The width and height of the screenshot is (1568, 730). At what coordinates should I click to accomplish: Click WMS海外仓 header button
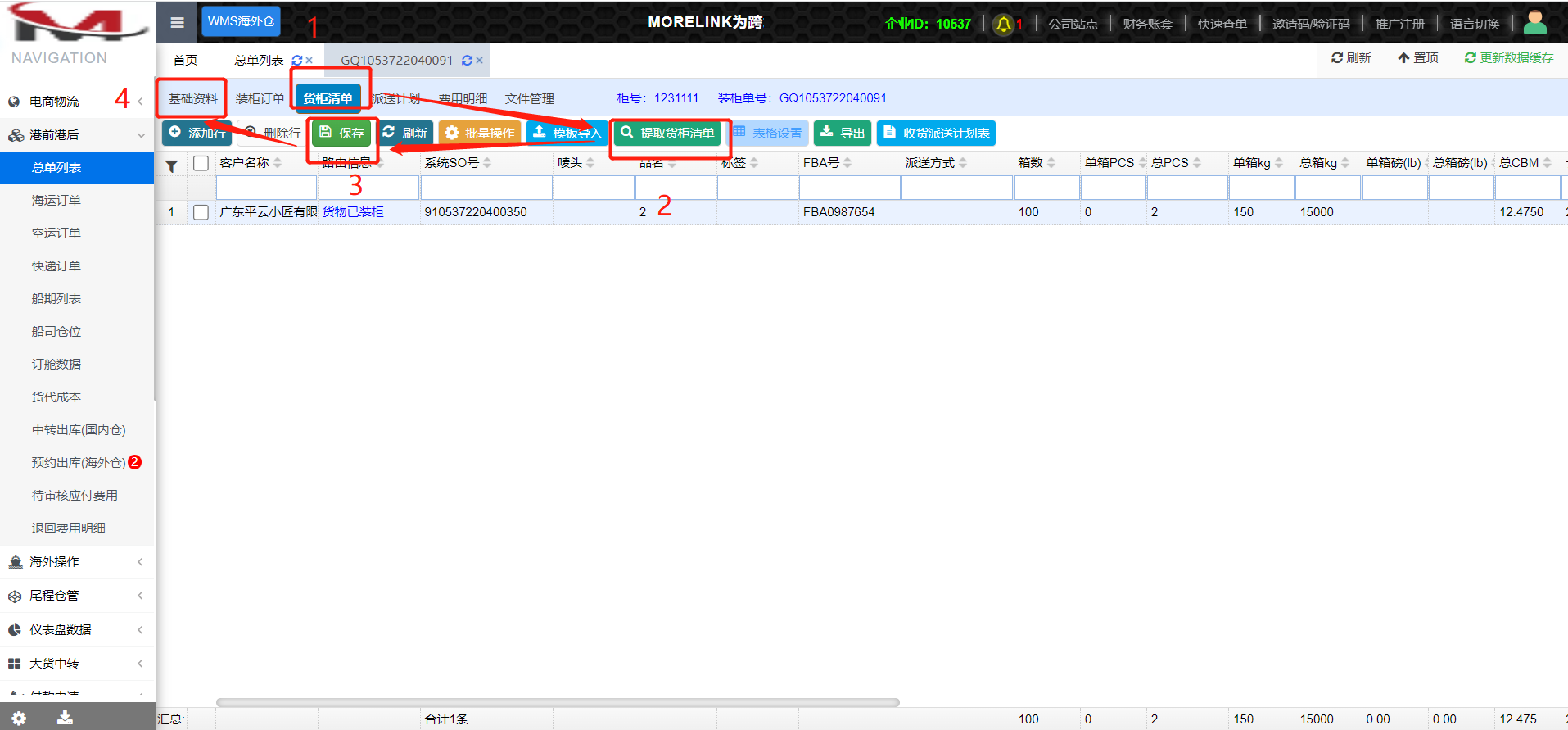241,21
